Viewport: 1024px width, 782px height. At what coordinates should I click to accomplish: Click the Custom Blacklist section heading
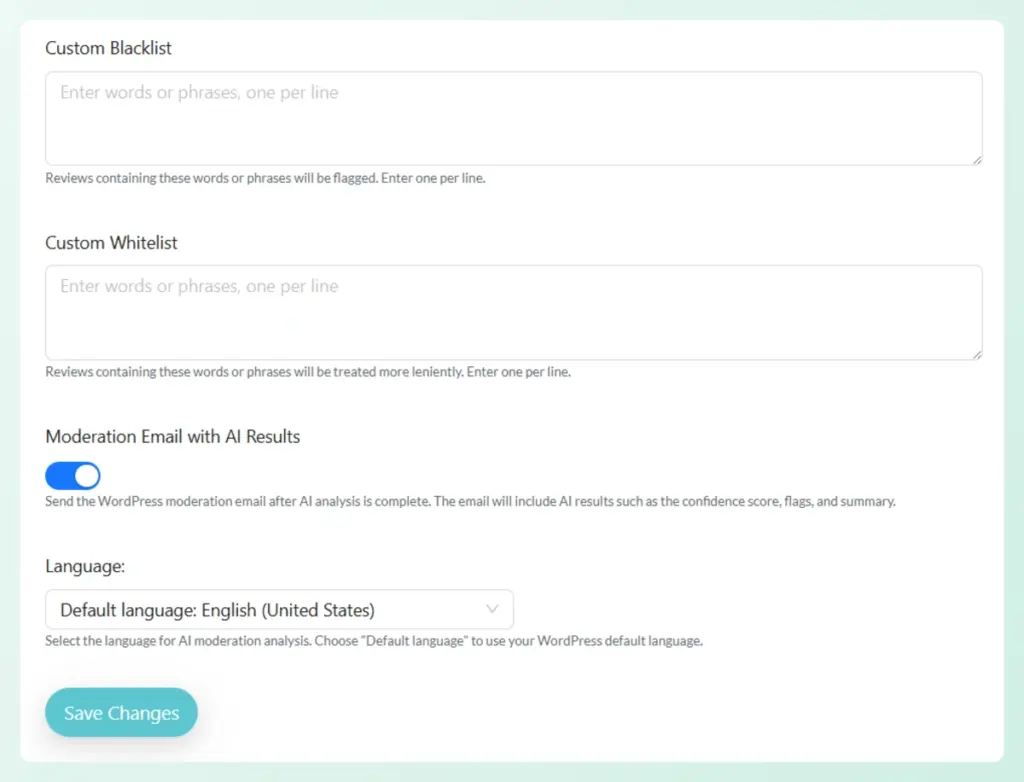tap(108, 48)
